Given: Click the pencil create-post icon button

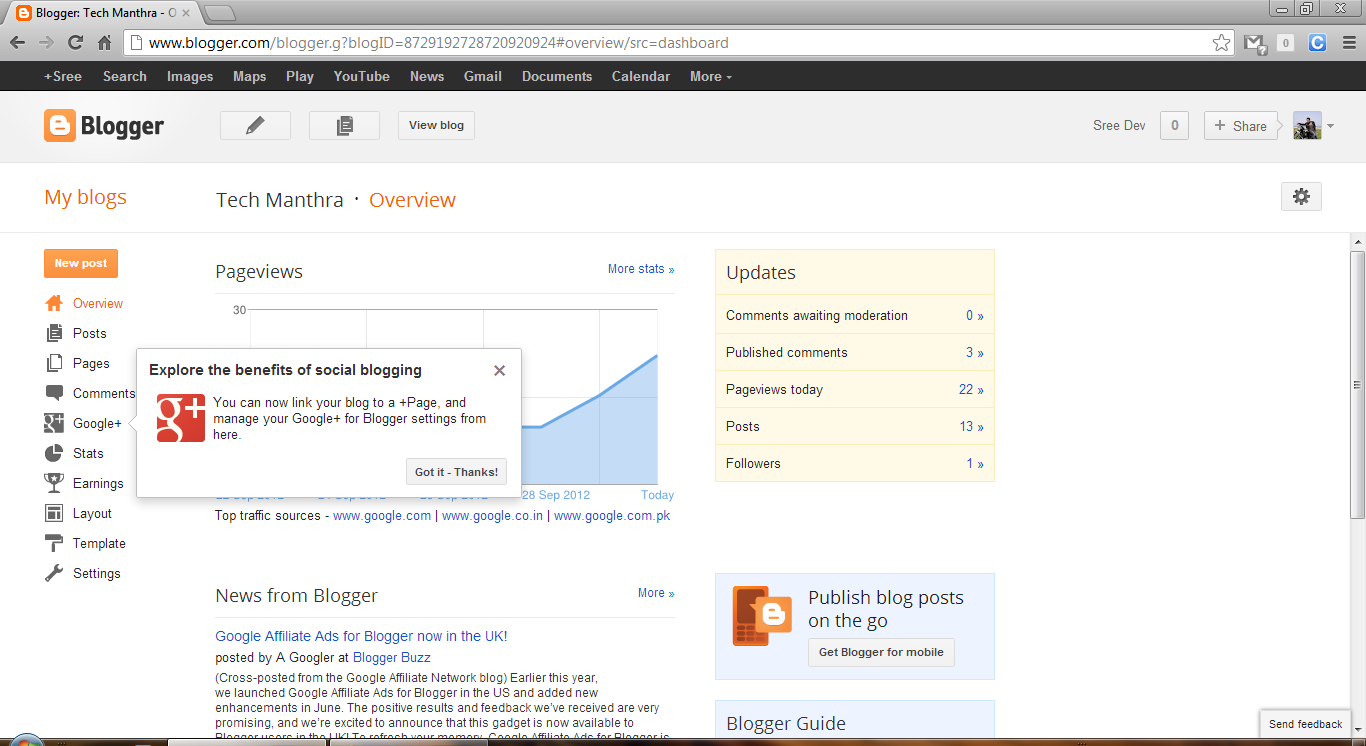Looking at the screenshot, I should pos(255,125).
